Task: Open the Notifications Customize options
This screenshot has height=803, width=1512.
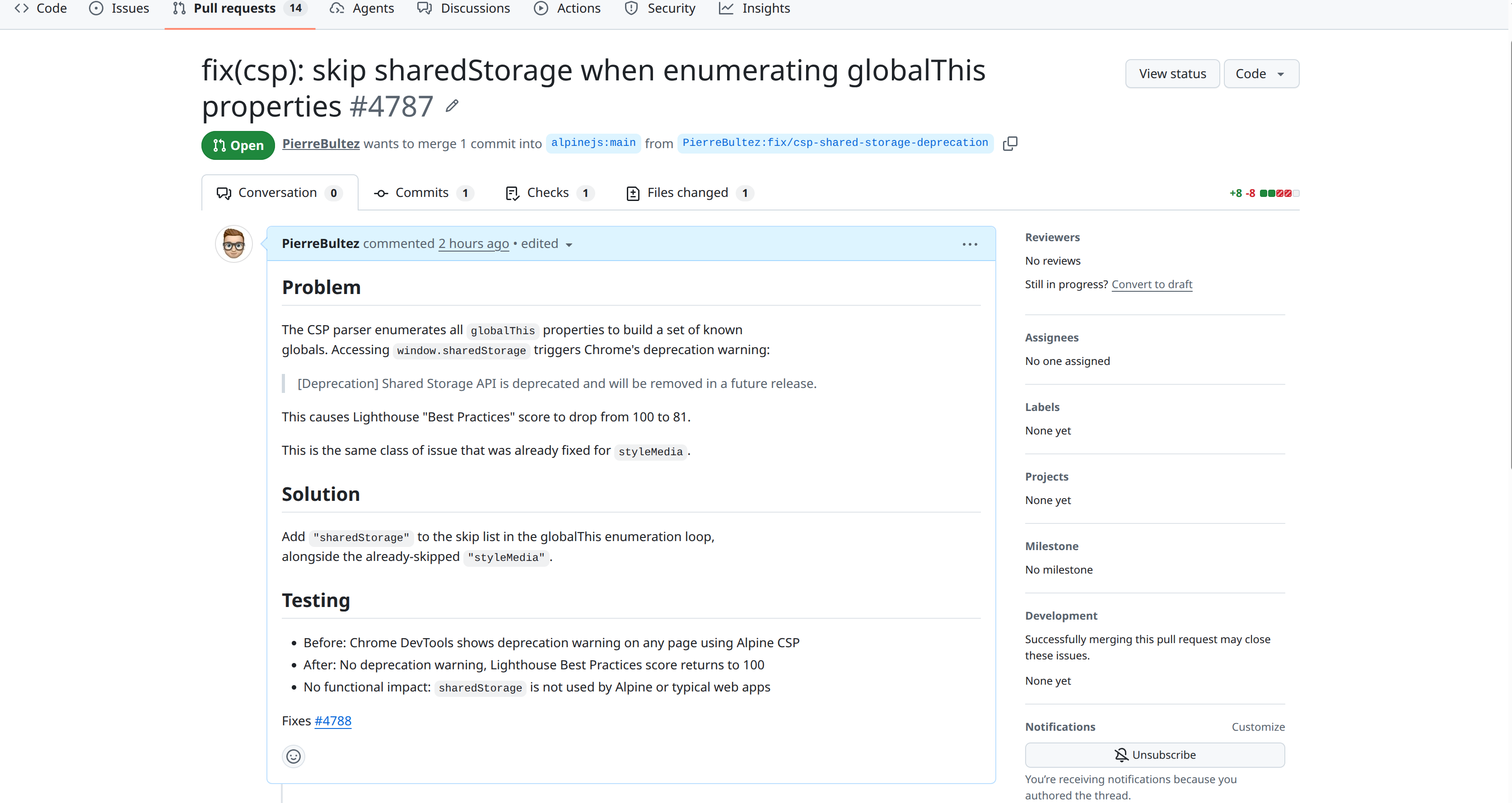Action: (x=1258, y=727)
